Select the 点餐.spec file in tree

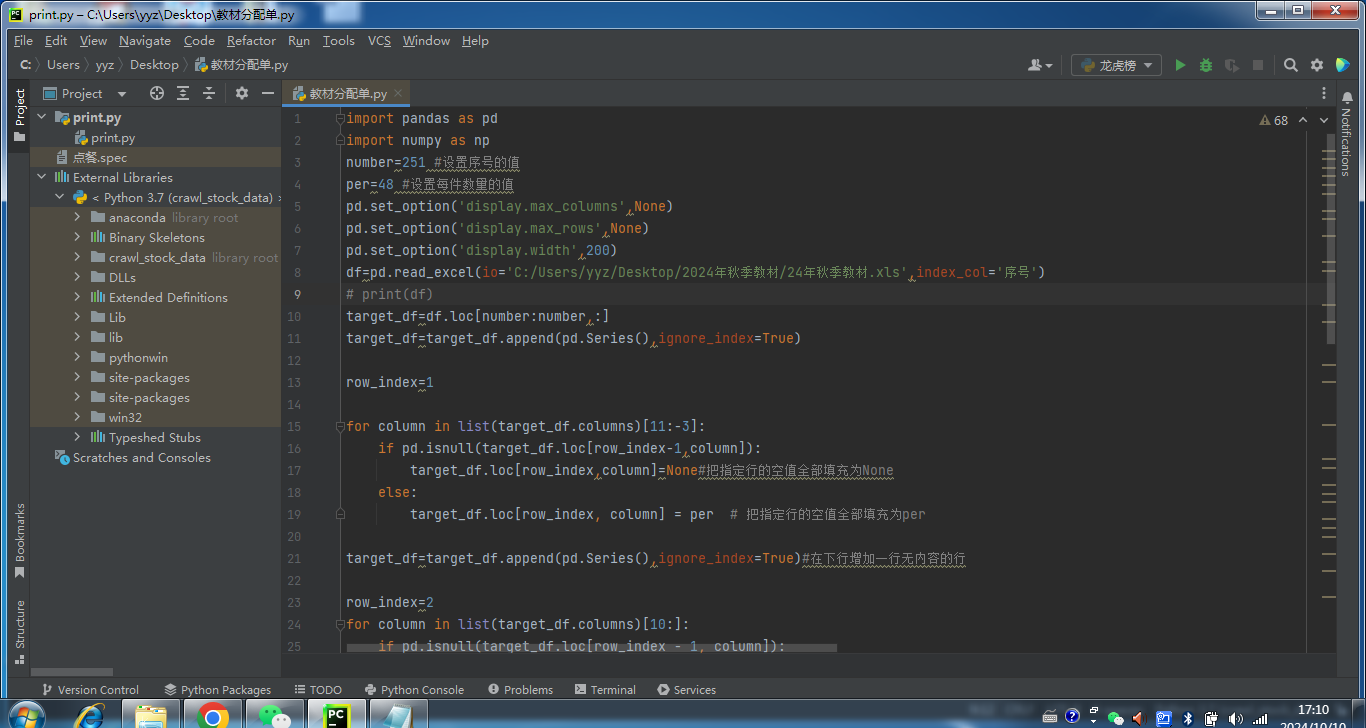pyautogui.click(x=155, y=158)
